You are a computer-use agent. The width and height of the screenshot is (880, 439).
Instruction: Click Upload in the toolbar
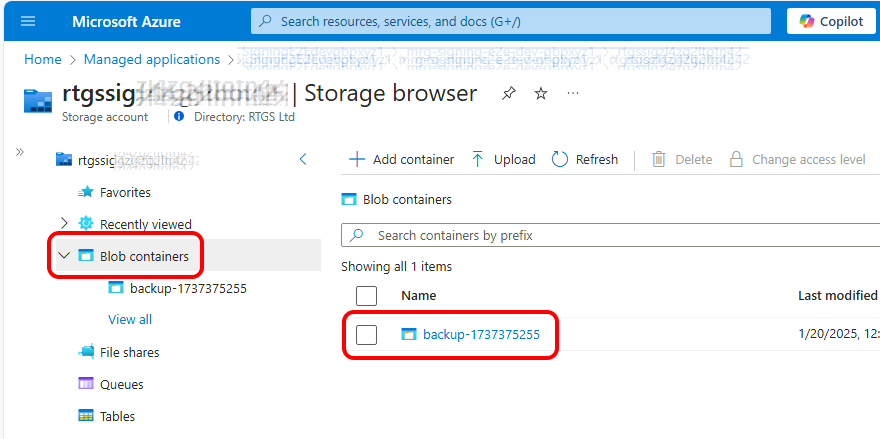503,159
